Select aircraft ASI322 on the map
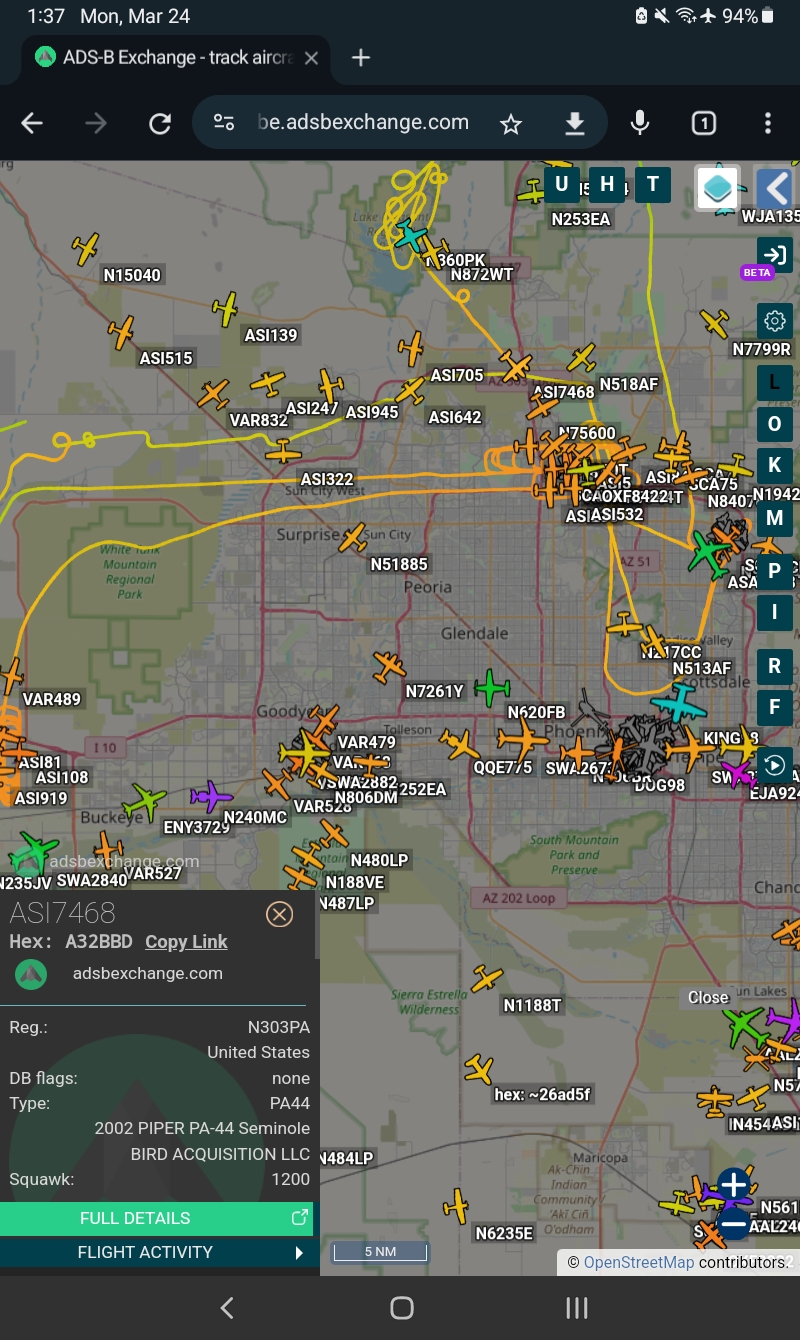800x1340 pixels. (x=284, y=452)
